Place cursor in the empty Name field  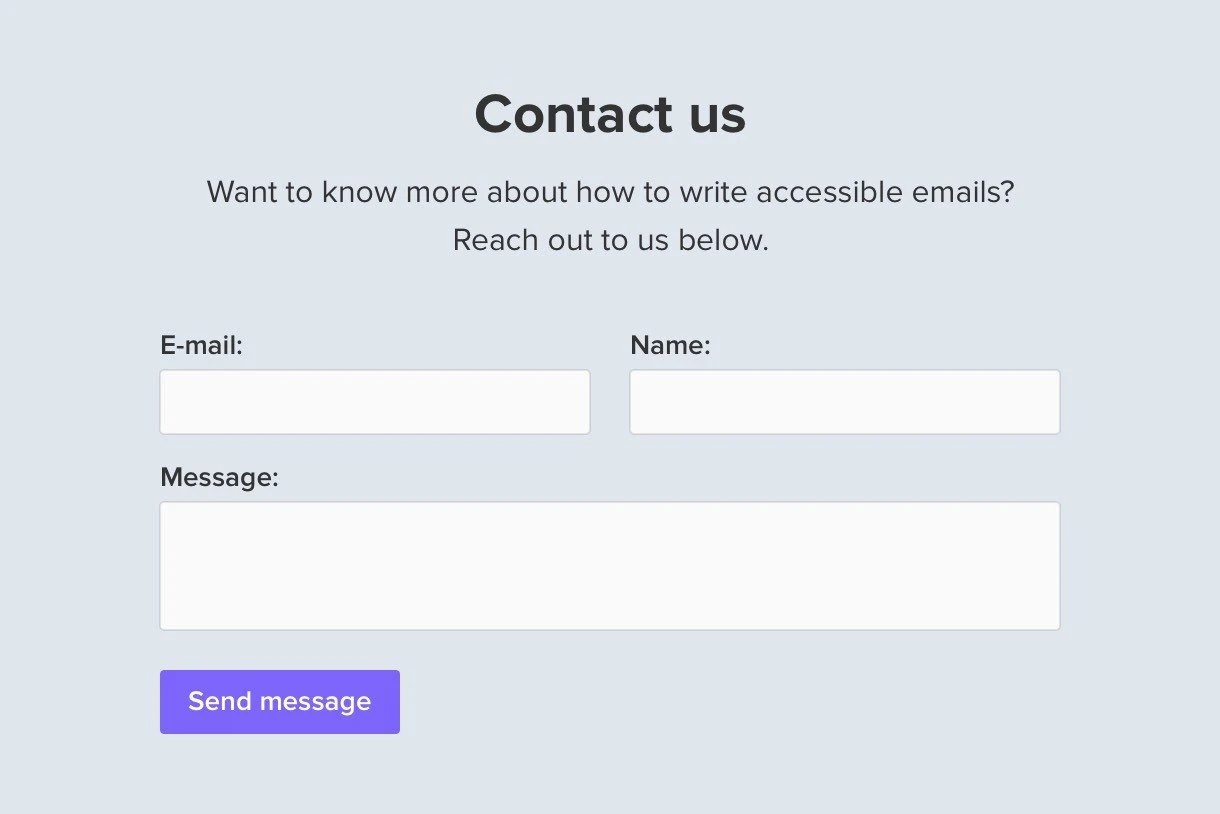pos(844,401)
